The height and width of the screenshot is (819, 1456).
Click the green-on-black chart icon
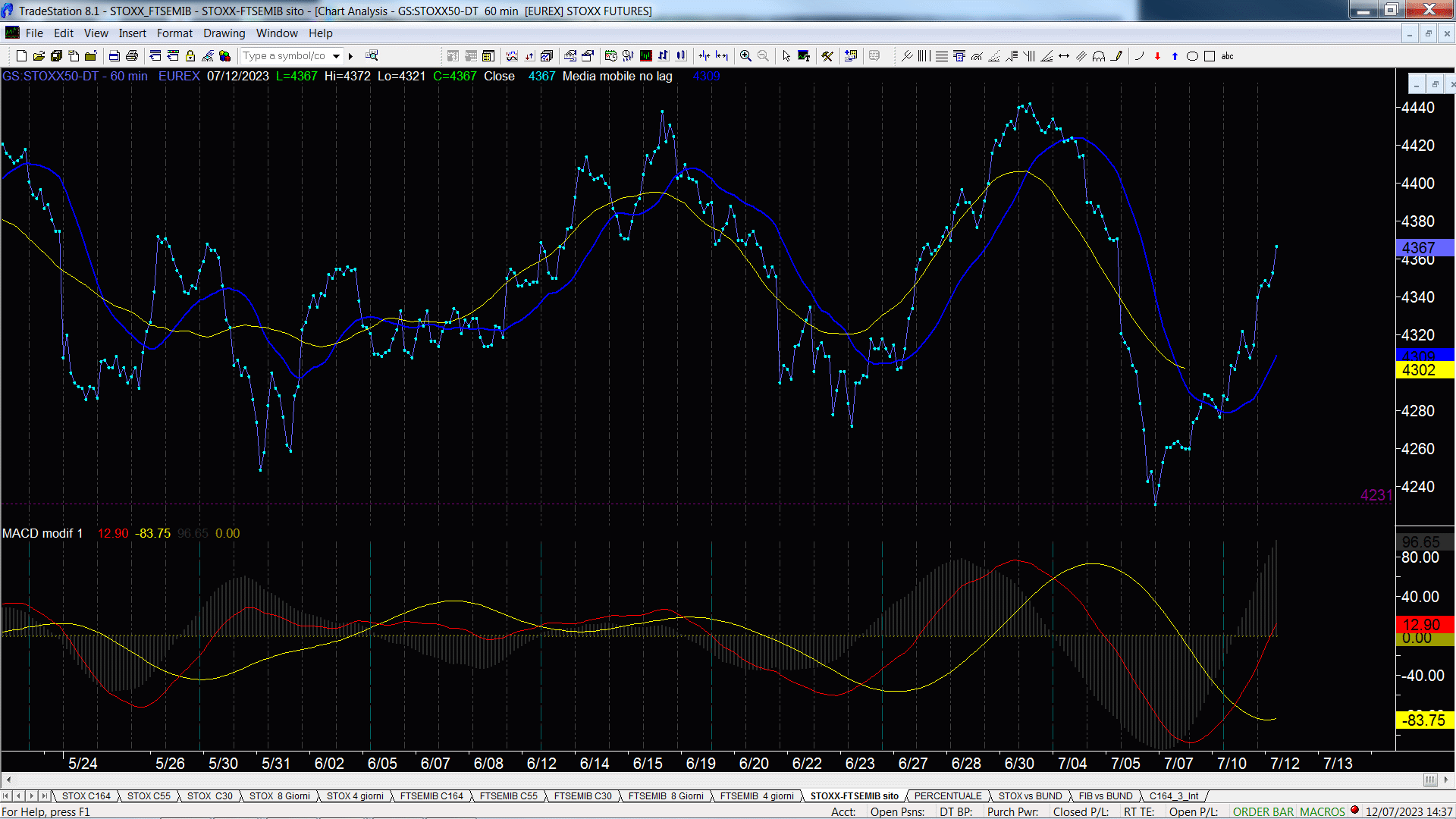coord(645,55)
